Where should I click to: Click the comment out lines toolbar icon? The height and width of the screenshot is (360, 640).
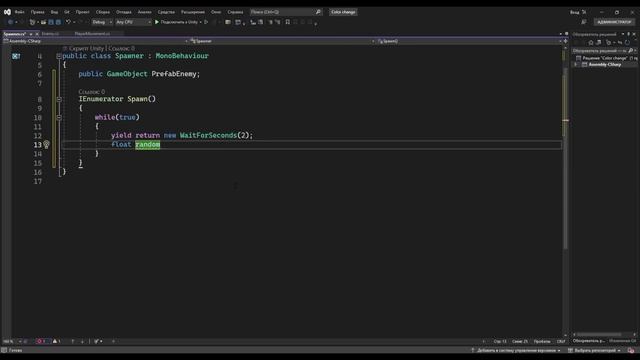tap(271, 22)
